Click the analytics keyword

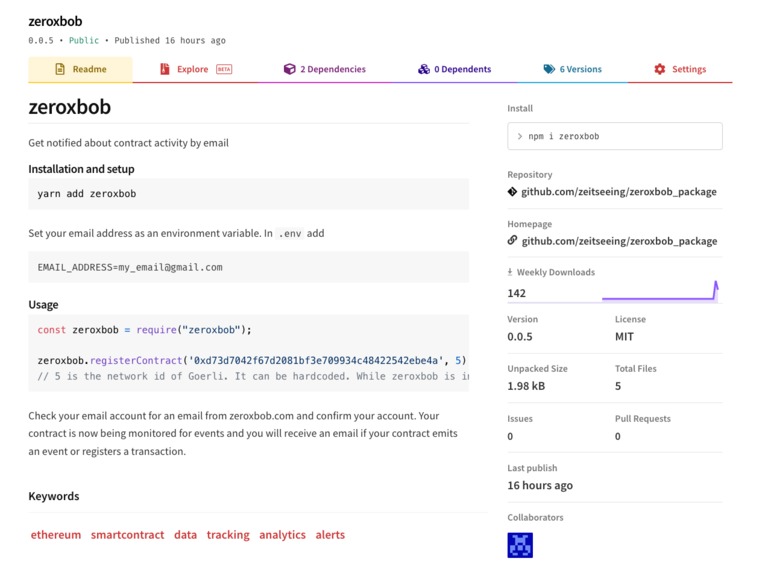282,535
